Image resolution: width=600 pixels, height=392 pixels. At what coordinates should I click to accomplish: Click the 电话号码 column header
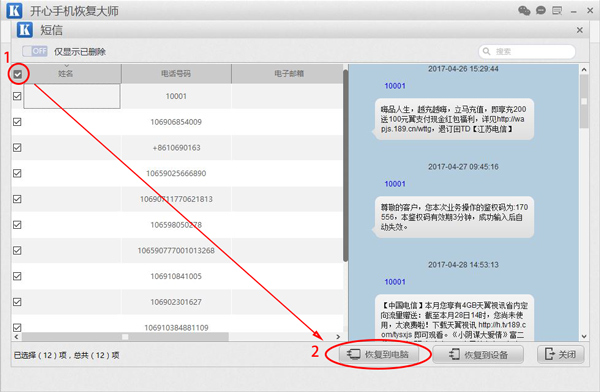(x=176, y=74)
